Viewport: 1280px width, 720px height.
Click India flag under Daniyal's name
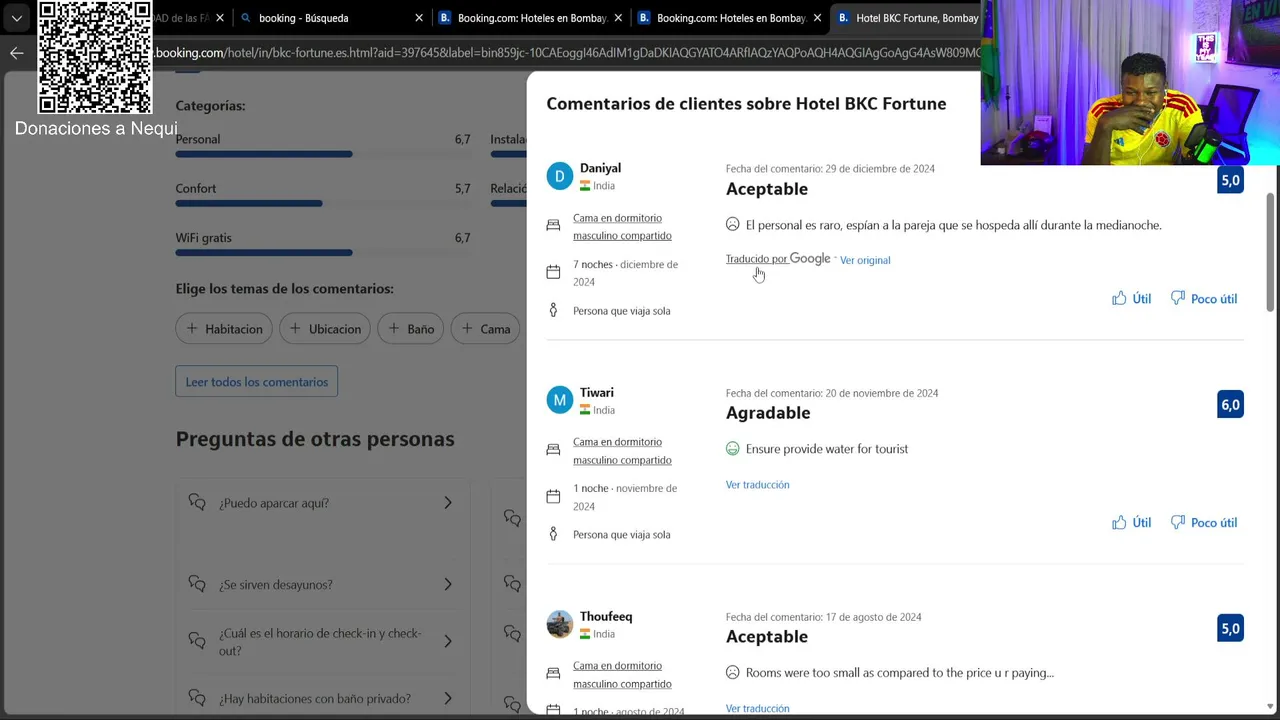[x=585, y=186]
